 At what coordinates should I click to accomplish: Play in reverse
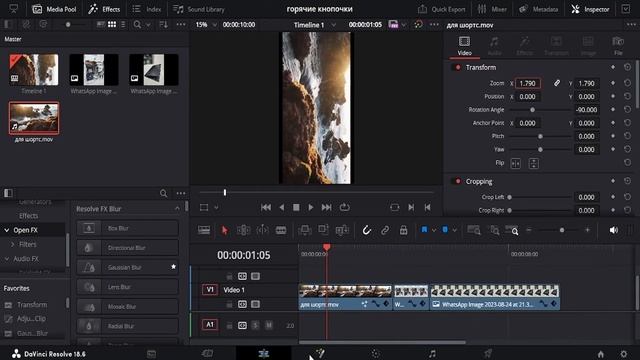pyautogui.click(x=282, y=207)
